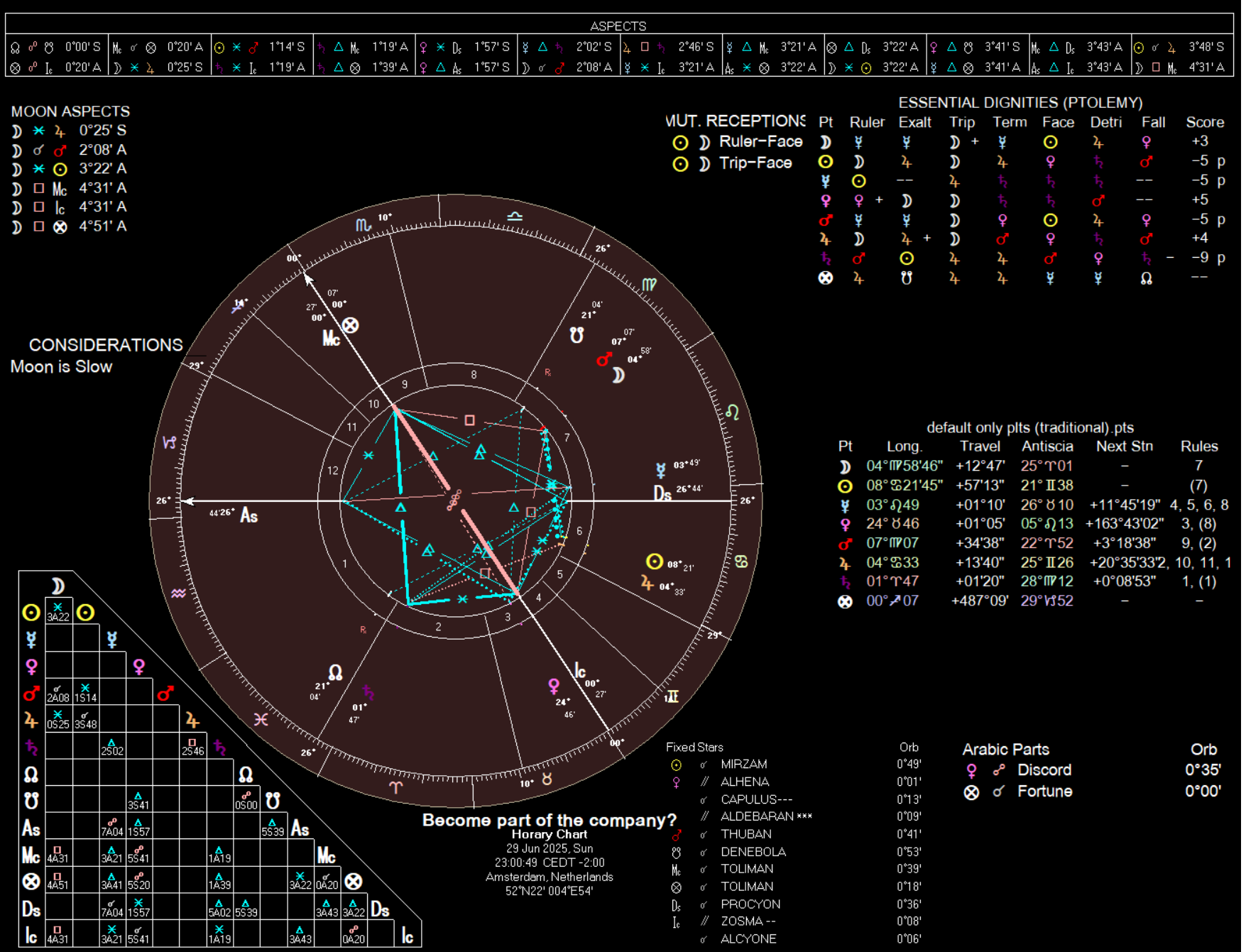Click the As label on the Ascendant axis

pos(249,515)
